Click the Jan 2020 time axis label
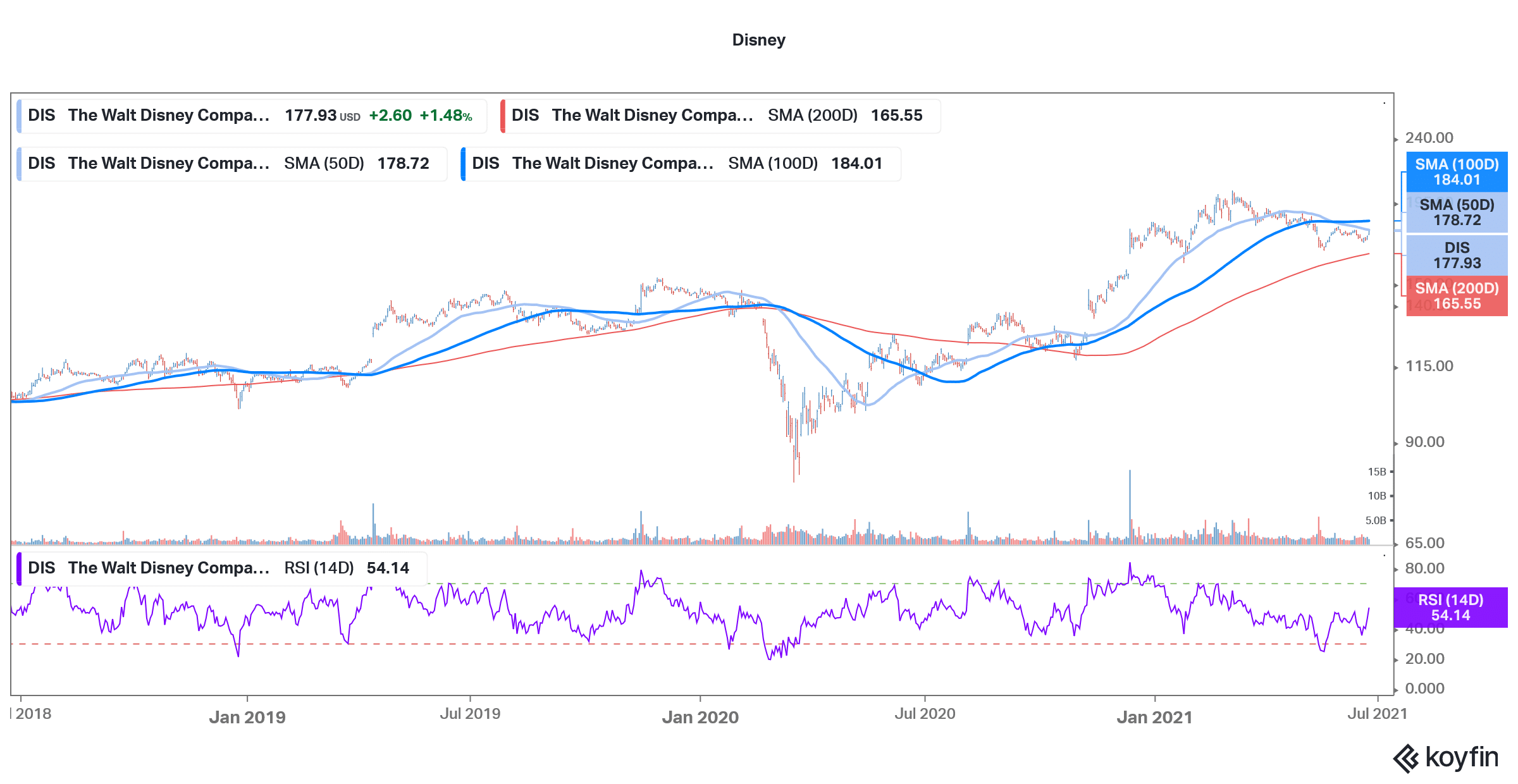Screen dimensions: 1518x784 [x=700, y=717]
